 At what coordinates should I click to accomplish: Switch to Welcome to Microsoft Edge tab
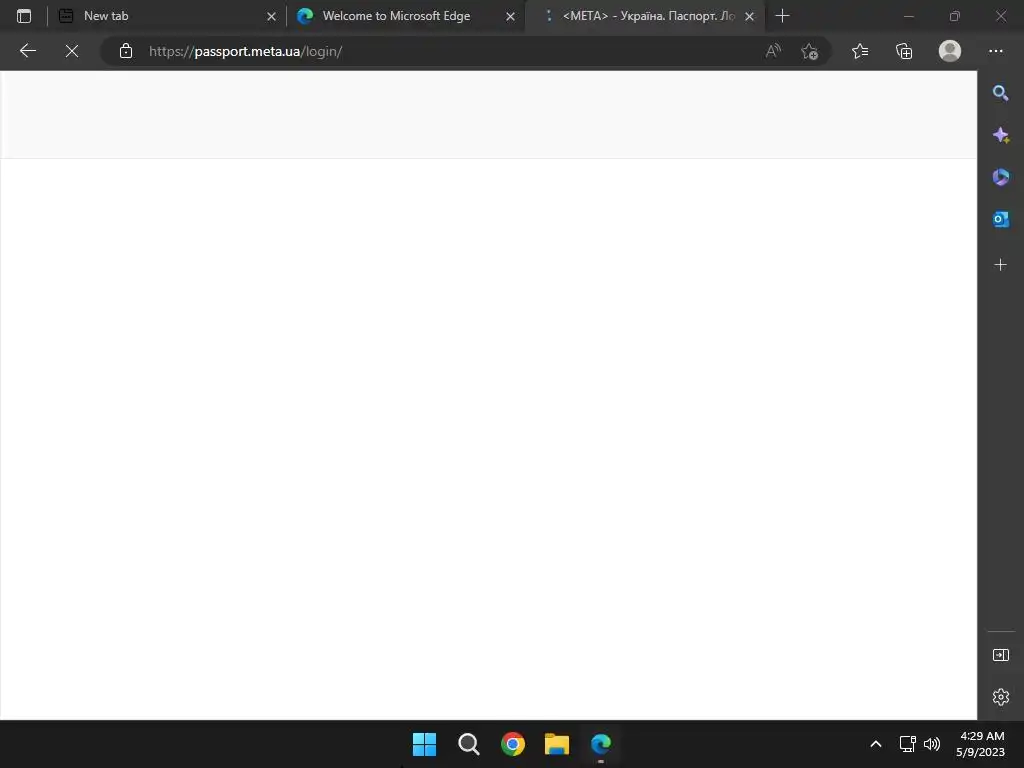pos(406,16)
